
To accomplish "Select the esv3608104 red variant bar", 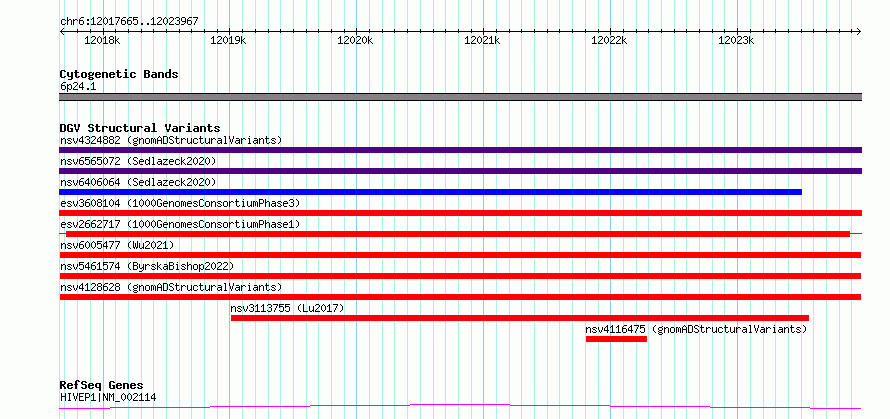I will tap(460, 213).
